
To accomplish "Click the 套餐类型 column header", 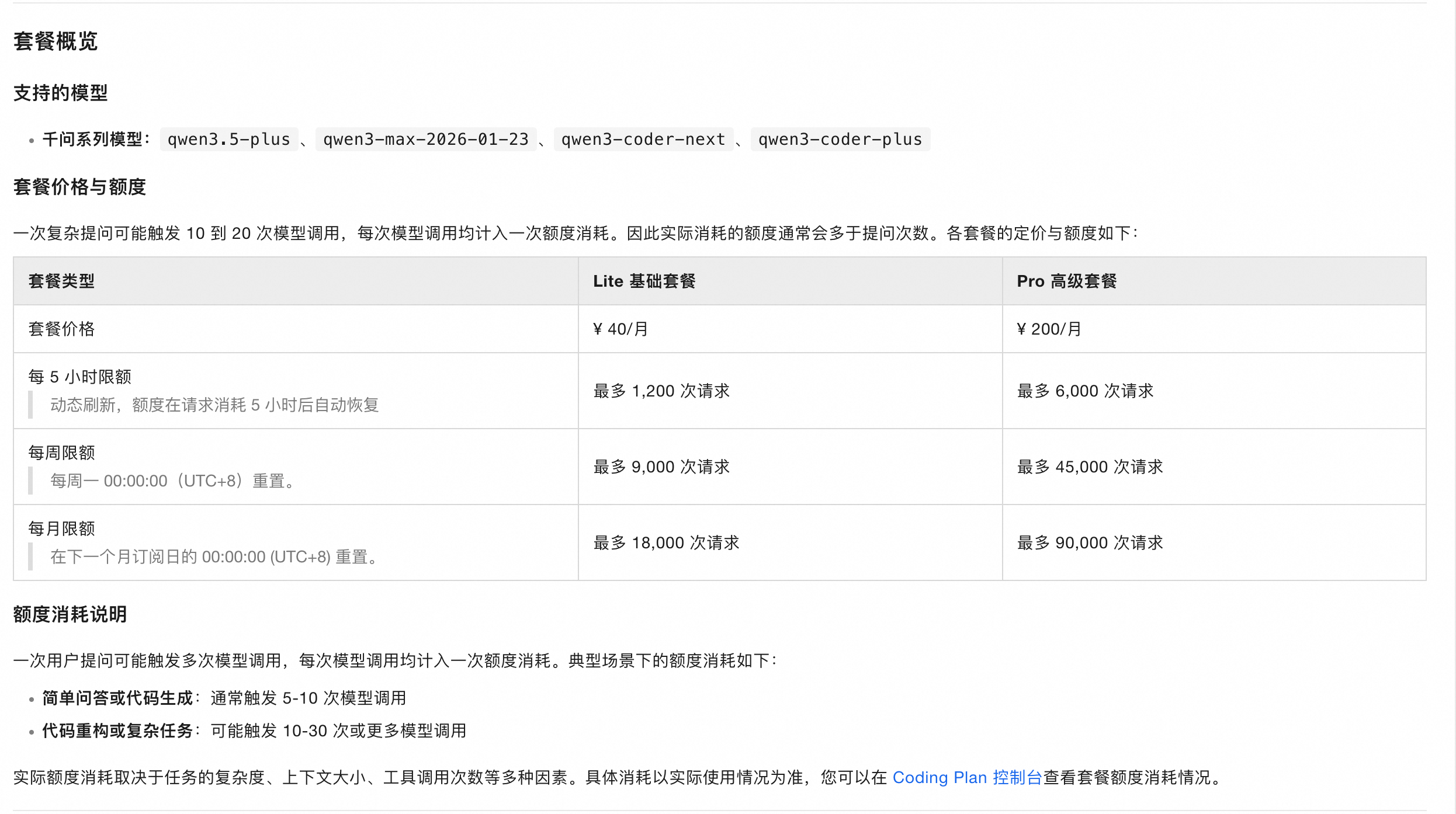I will point(61,281).
